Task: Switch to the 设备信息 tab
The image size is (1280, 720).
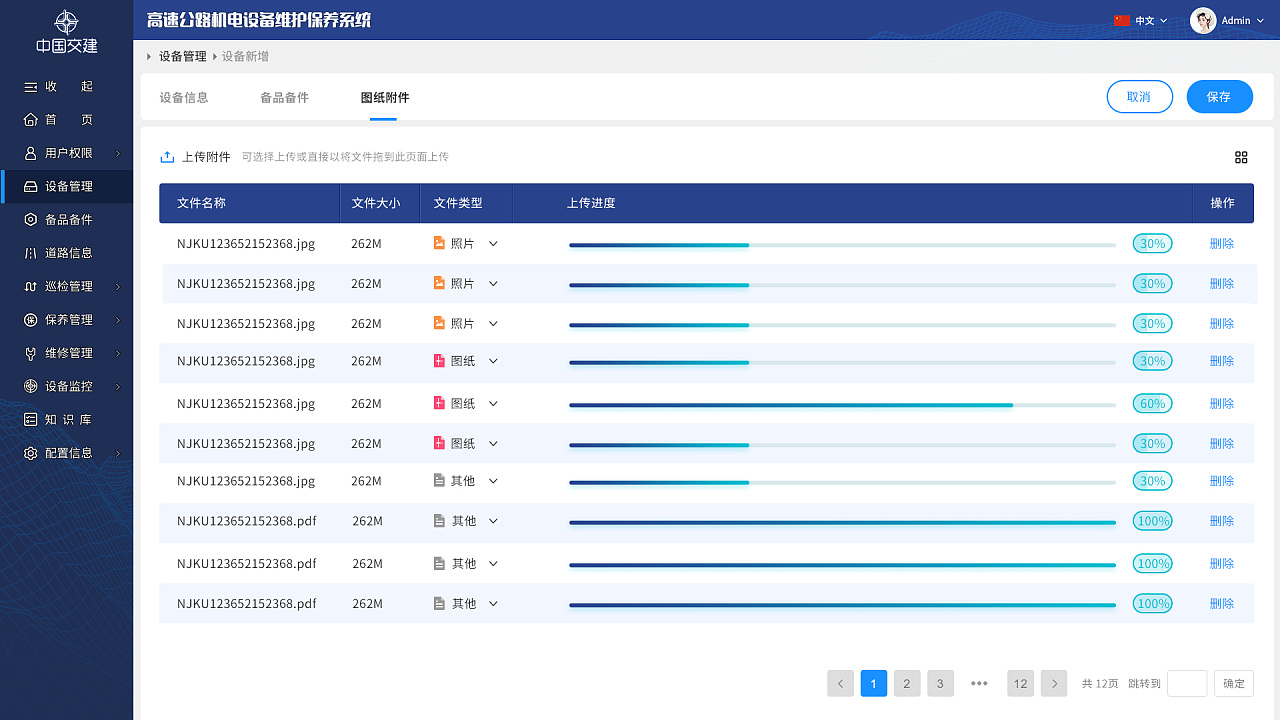Action: [184, 98]
